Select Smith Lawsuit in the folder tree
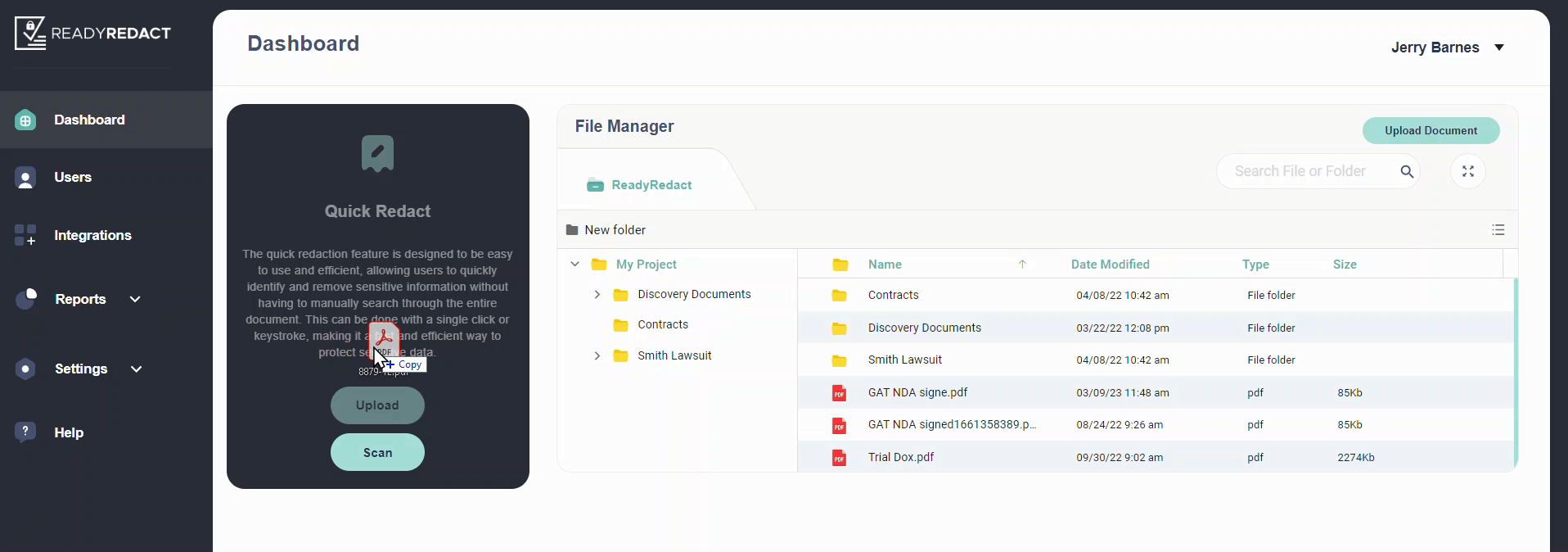This screenshot has height=552, width=1568. click(674, 355)
